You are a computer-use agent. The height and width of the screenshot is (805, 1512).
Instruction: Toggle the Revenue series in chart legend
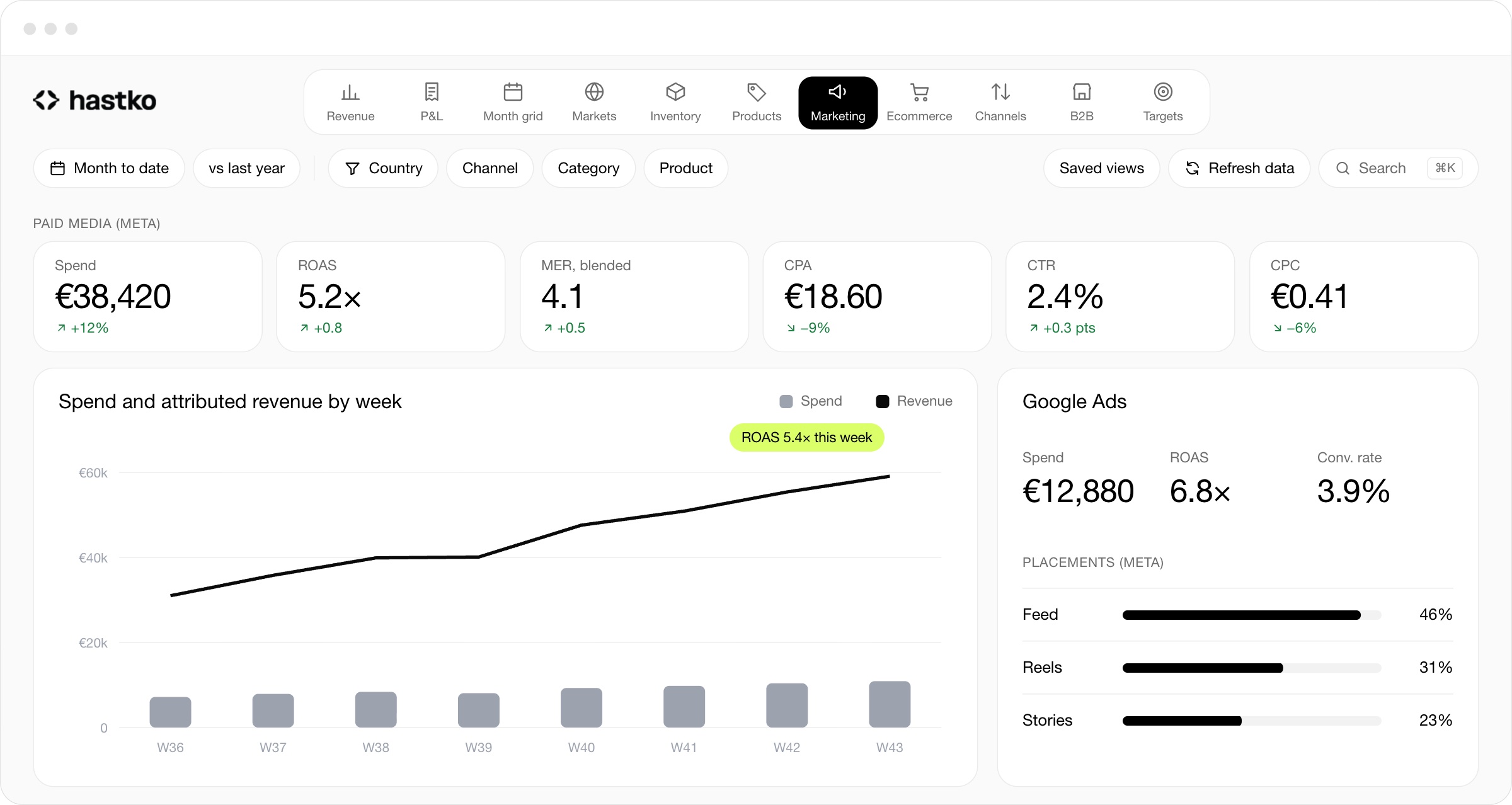click(x=914, y=401)
